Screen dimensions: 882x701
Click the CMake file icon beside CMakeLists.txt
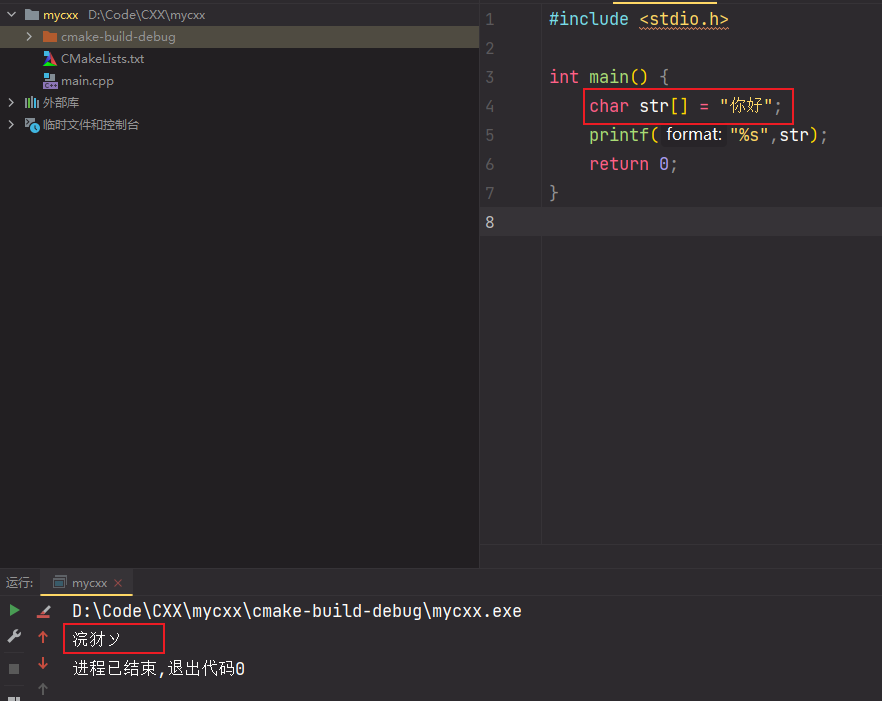tap(50, 59)
